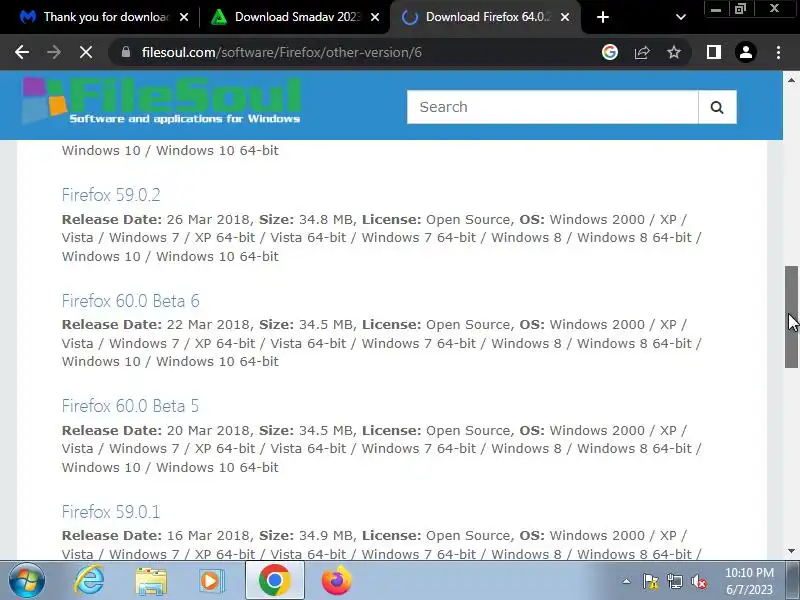Select the Download Firefox 64.0 tab

(x=485, y=17)
